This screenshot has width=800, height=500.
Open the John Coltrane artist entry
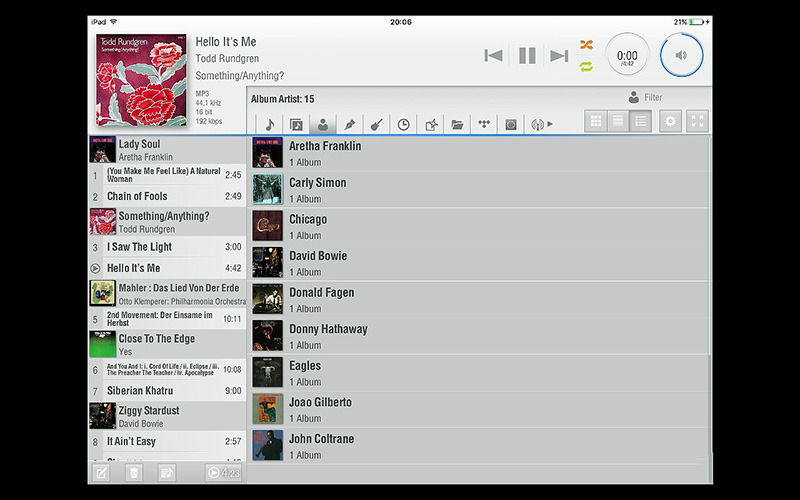tap(479, 446)
